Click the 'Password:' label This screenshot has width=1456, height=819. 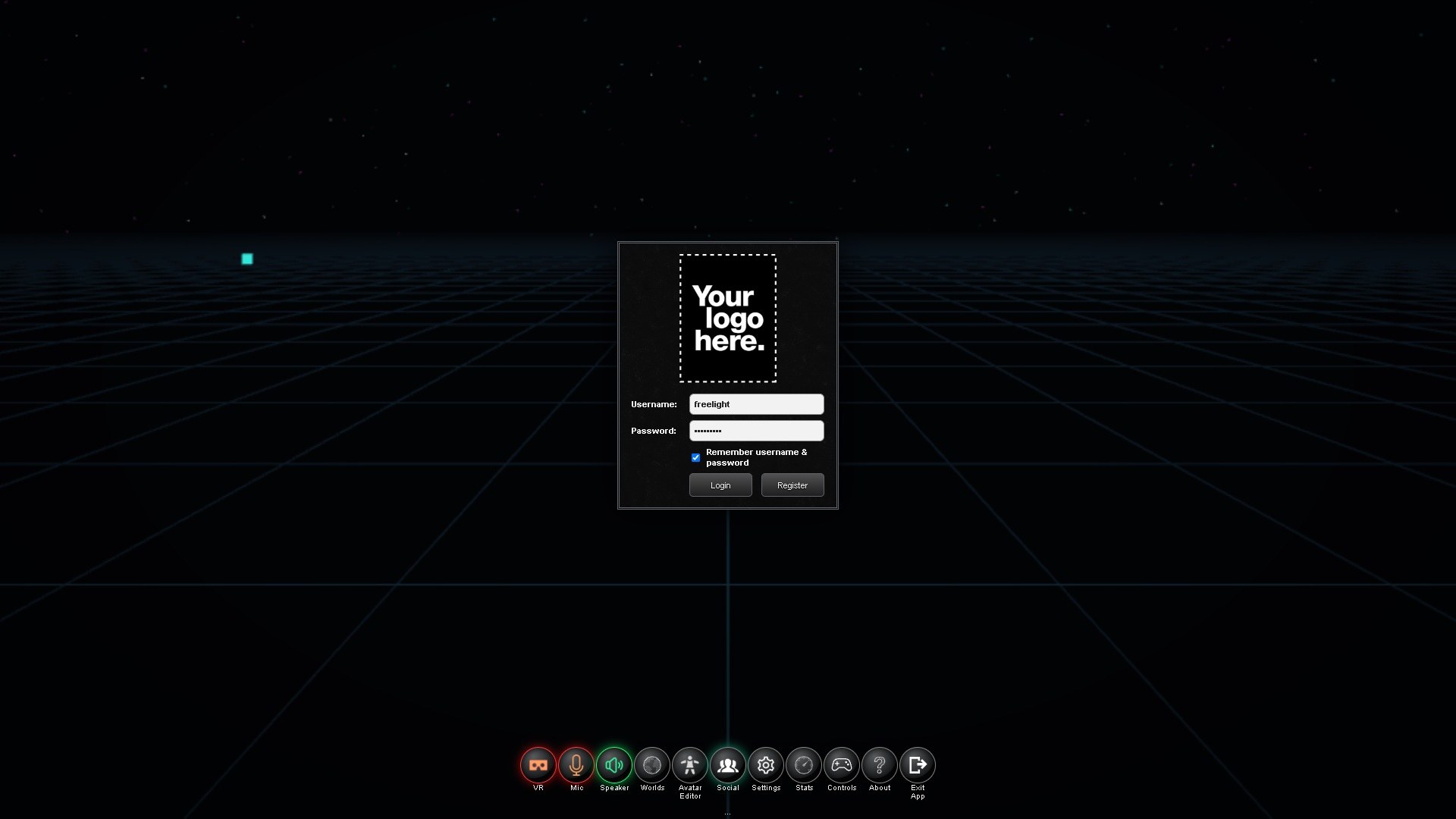coord(654,431)
